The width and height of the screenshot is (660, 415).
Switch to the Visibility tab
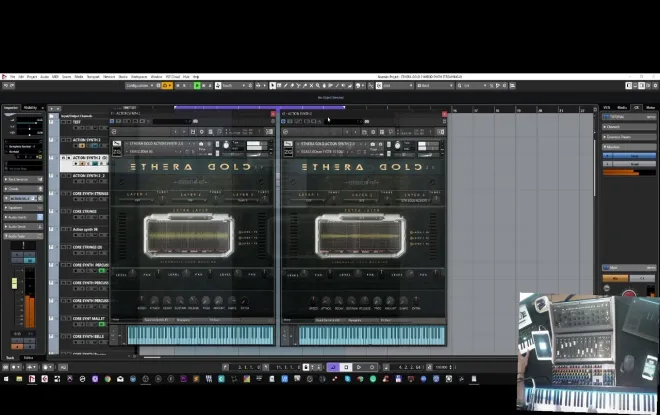[30, 108]
